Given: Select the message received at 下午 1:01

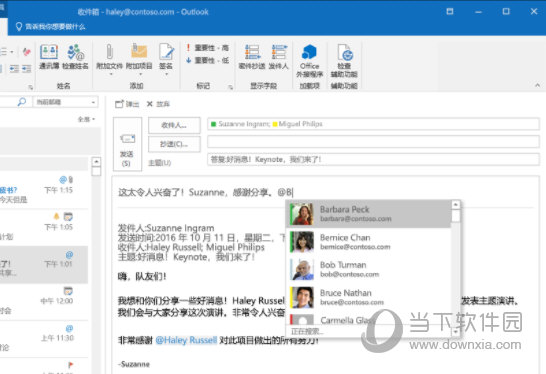Looking at the screenshot, I should 44,264.
